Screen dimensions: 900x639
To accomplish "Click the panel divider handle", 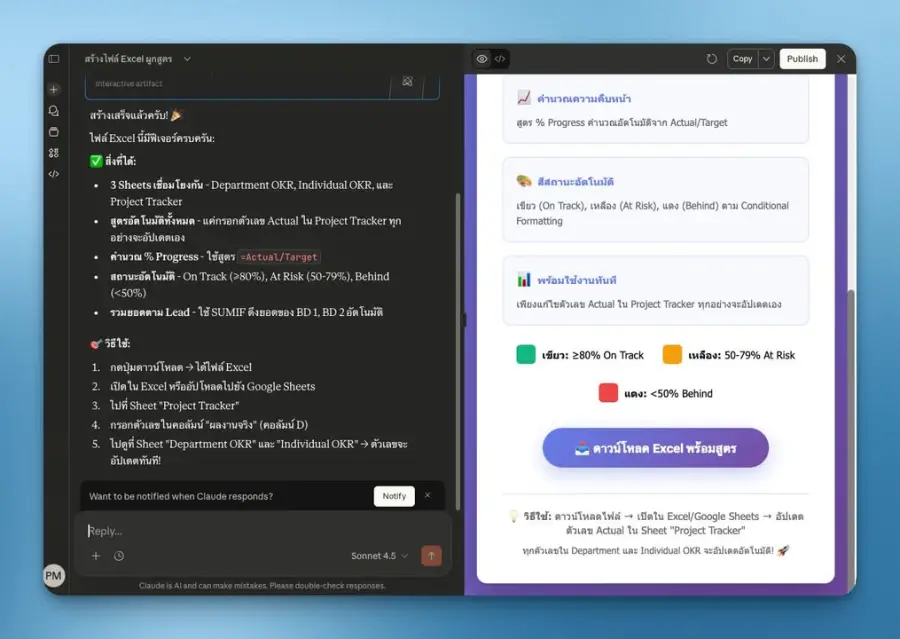I will (x=464, y=319).
